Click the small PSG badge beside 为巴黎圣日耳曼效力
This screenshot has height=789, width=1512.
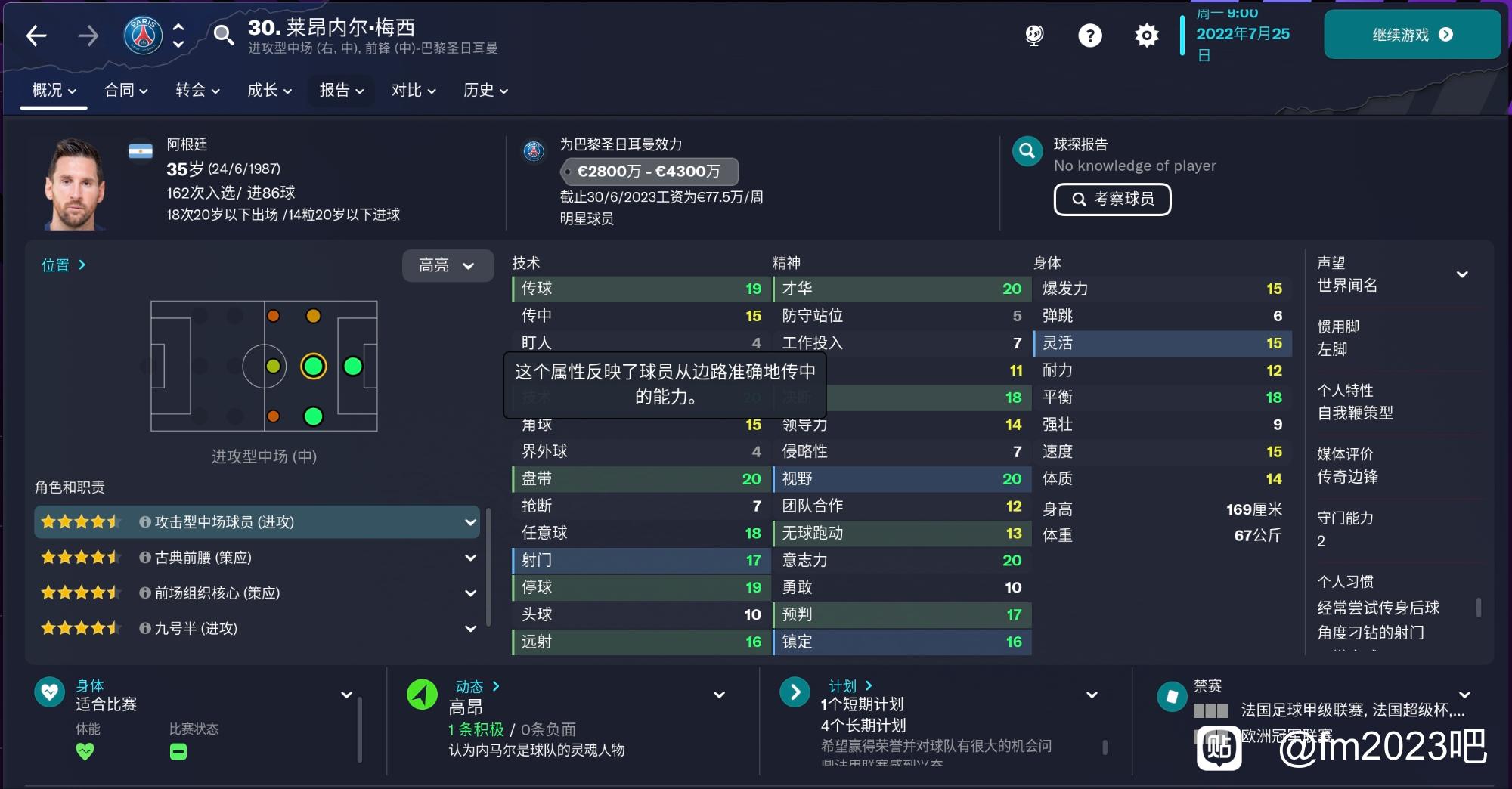(x=534, y=151)
